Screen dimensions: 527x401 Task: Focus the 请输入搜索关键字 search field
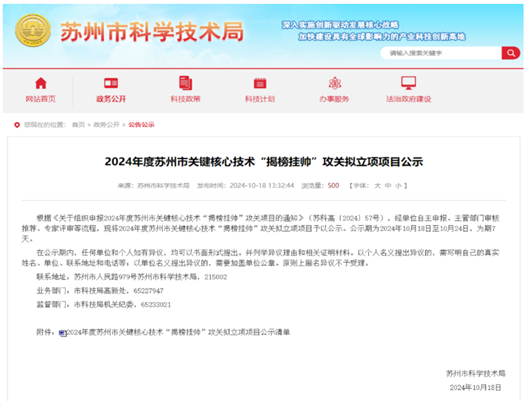(x=441, y=53)
